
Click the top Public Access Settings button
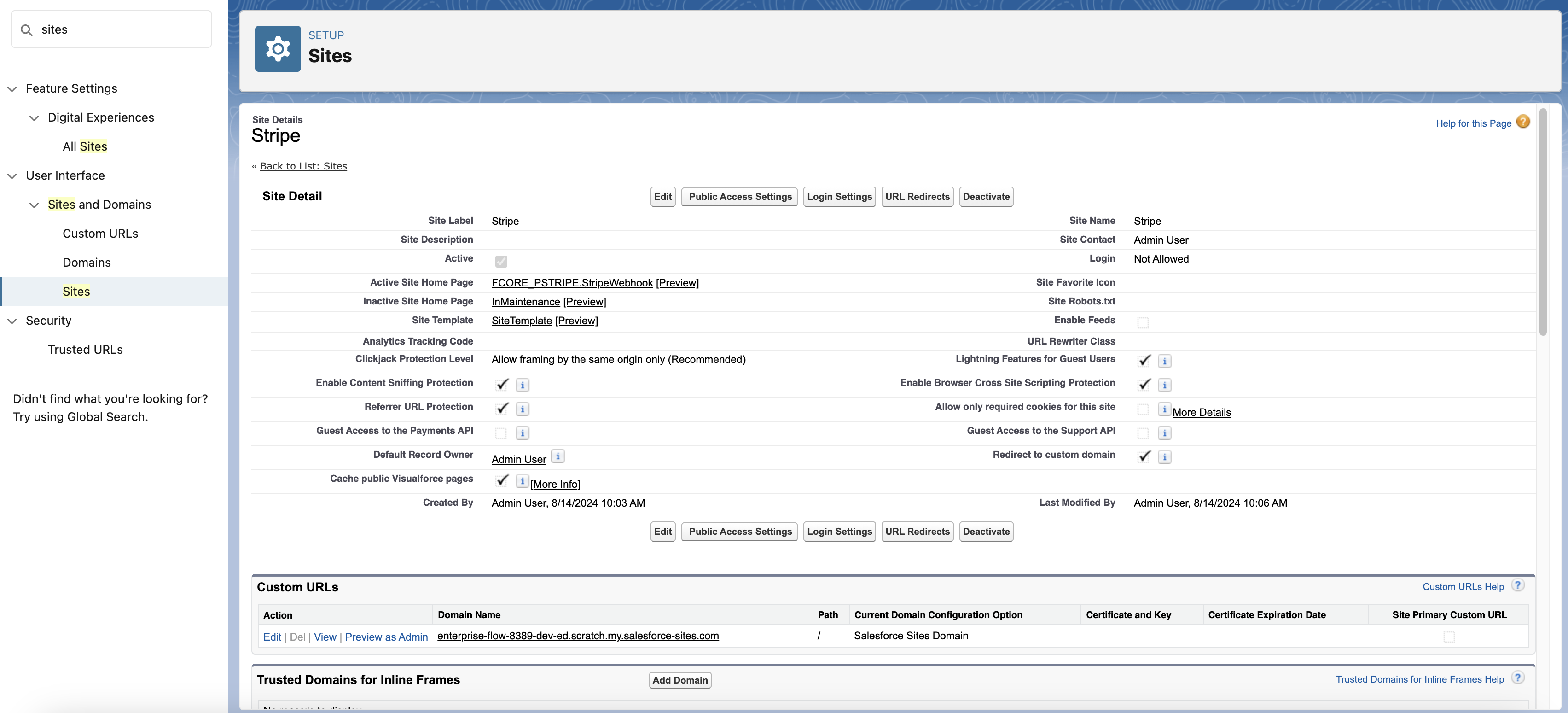point(739,197)
